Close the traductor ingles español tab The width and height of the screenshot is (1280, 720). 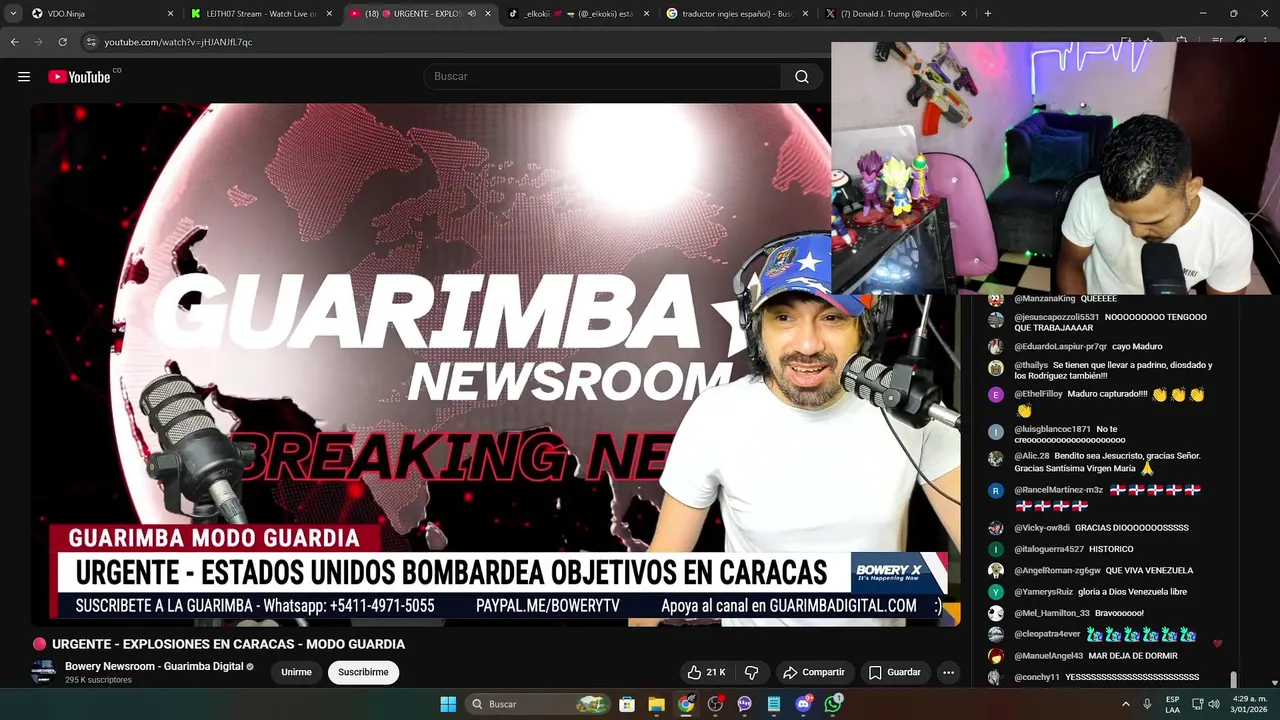pyautogui.click(x=805, y=14)
